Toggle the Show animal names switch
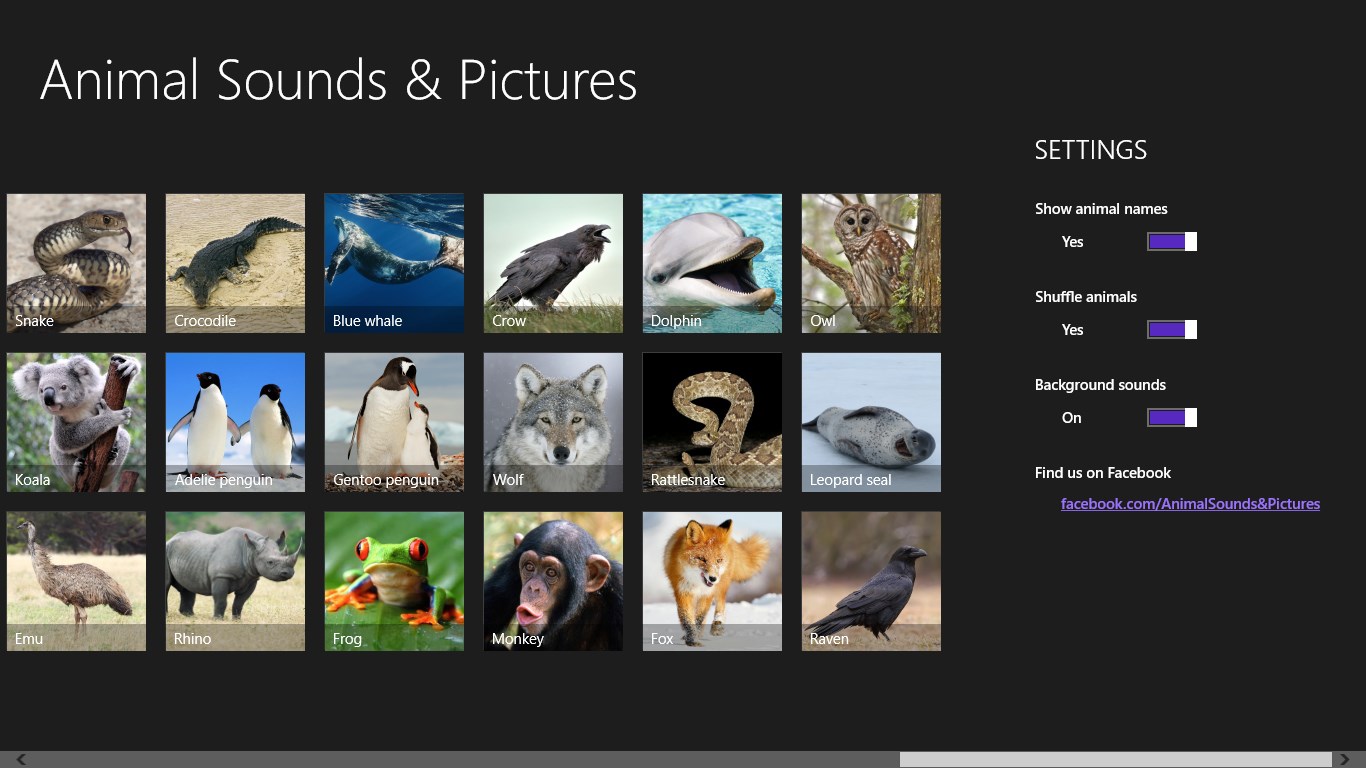 (x=1171, y=241)
